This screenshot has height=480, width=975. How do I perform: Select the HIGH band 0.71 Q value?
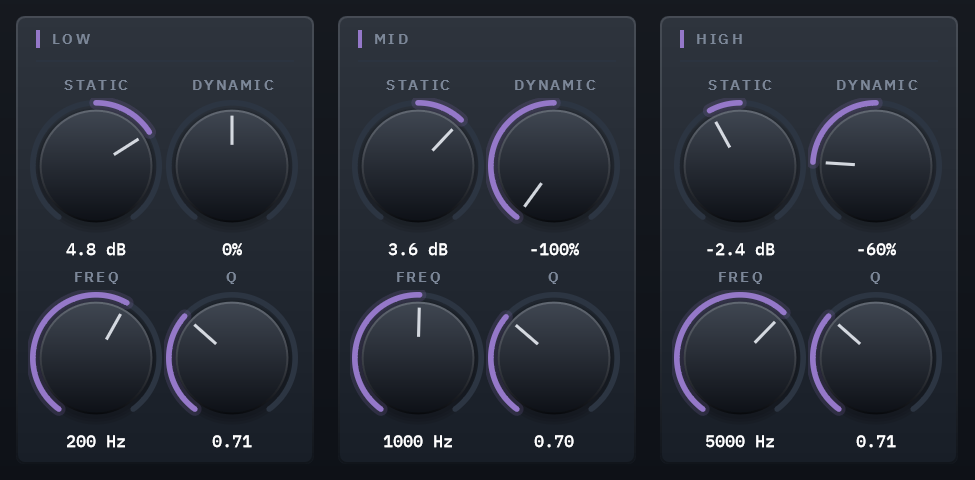click(x=876, y=442)
